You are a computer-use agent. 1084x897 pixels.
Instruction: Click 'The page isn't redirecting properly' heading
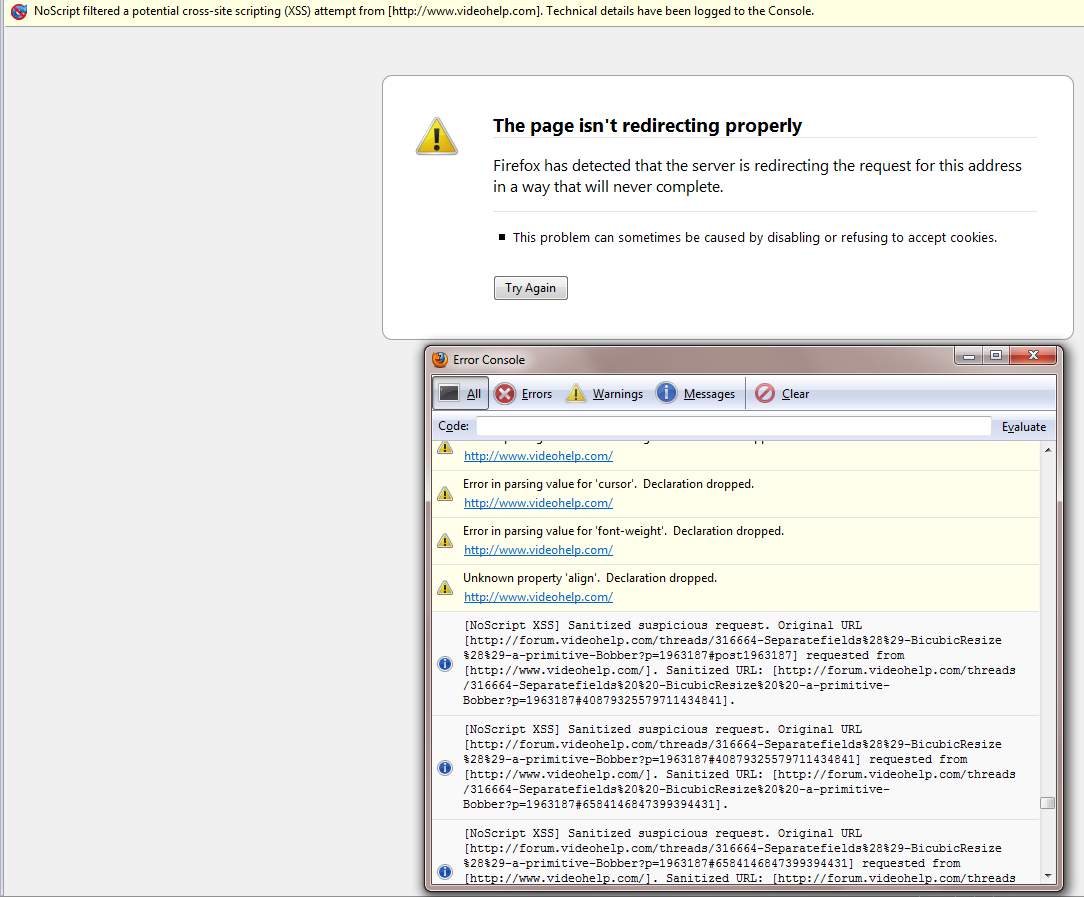(x=647, y=126)
